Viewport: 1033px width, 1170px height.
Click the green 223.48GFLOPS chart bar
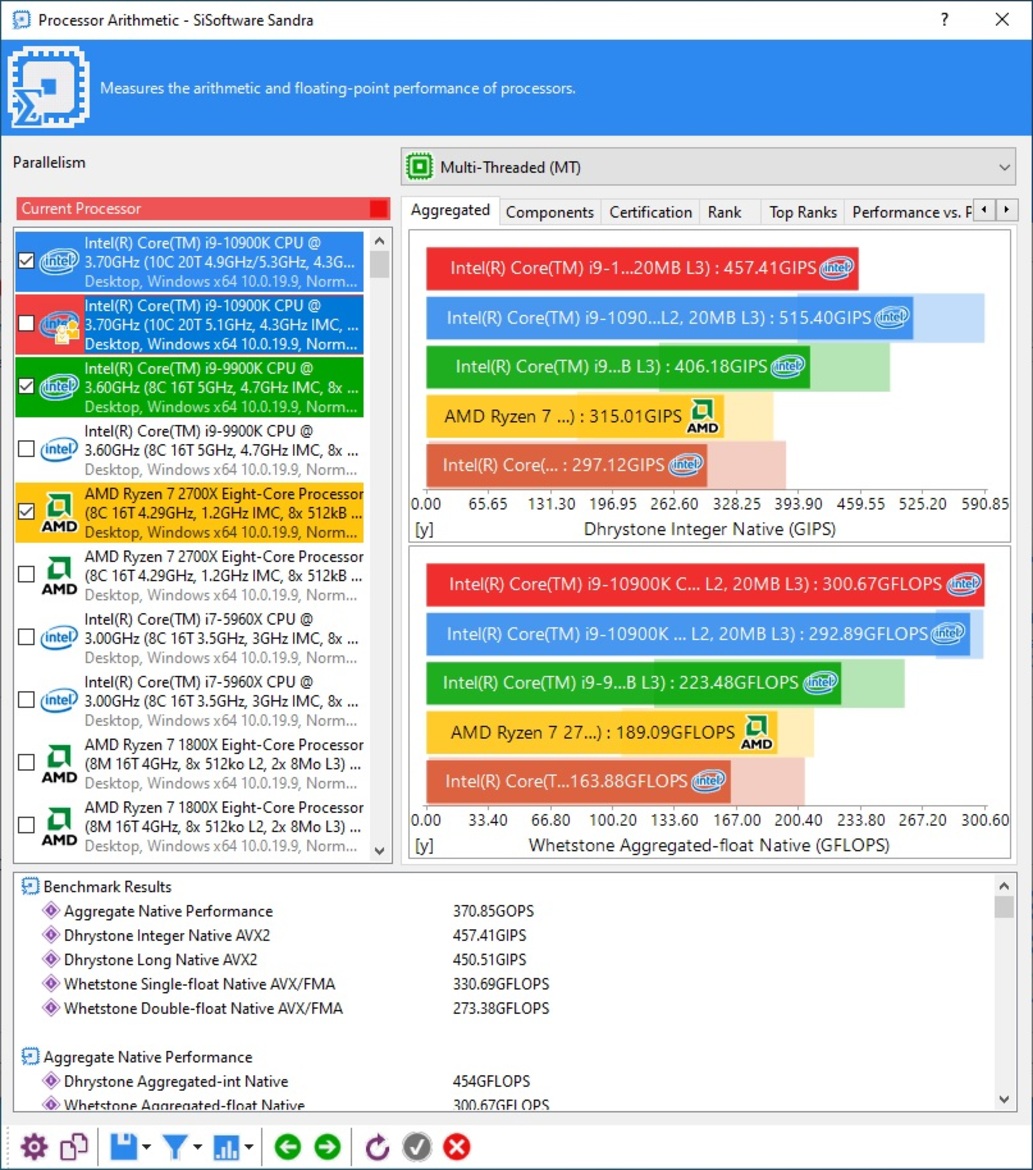[x=634, y=683]
